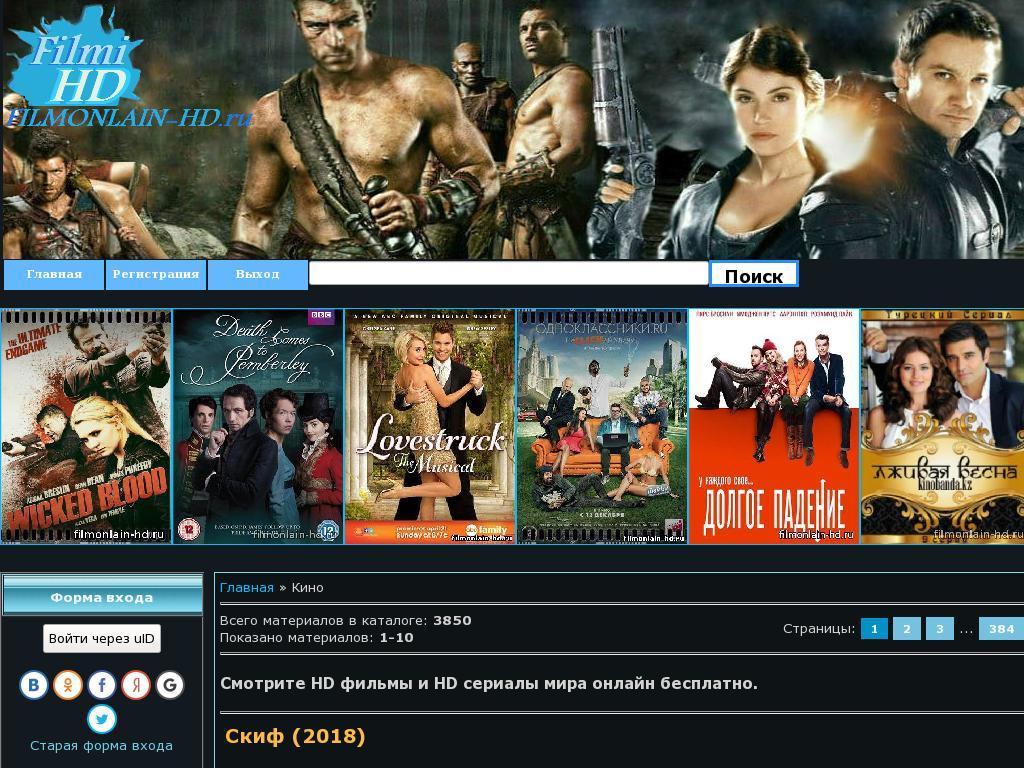Sign in with the Twitter icon
This screenshot has width=1024, height=768.
coord(102,719)
